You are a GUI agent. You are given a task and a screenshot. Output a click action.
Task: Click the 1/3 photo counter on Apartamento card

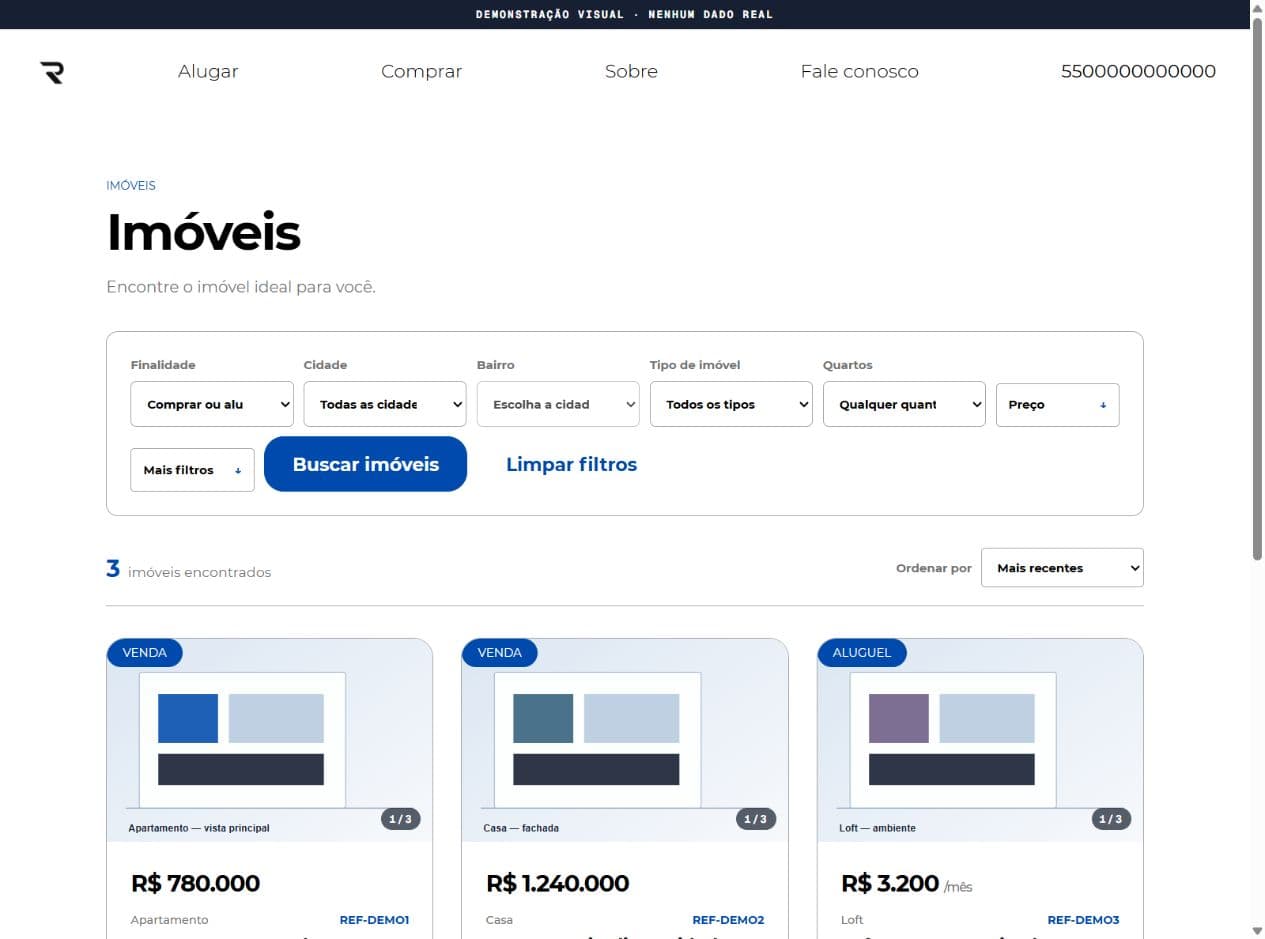pos(400,819)
